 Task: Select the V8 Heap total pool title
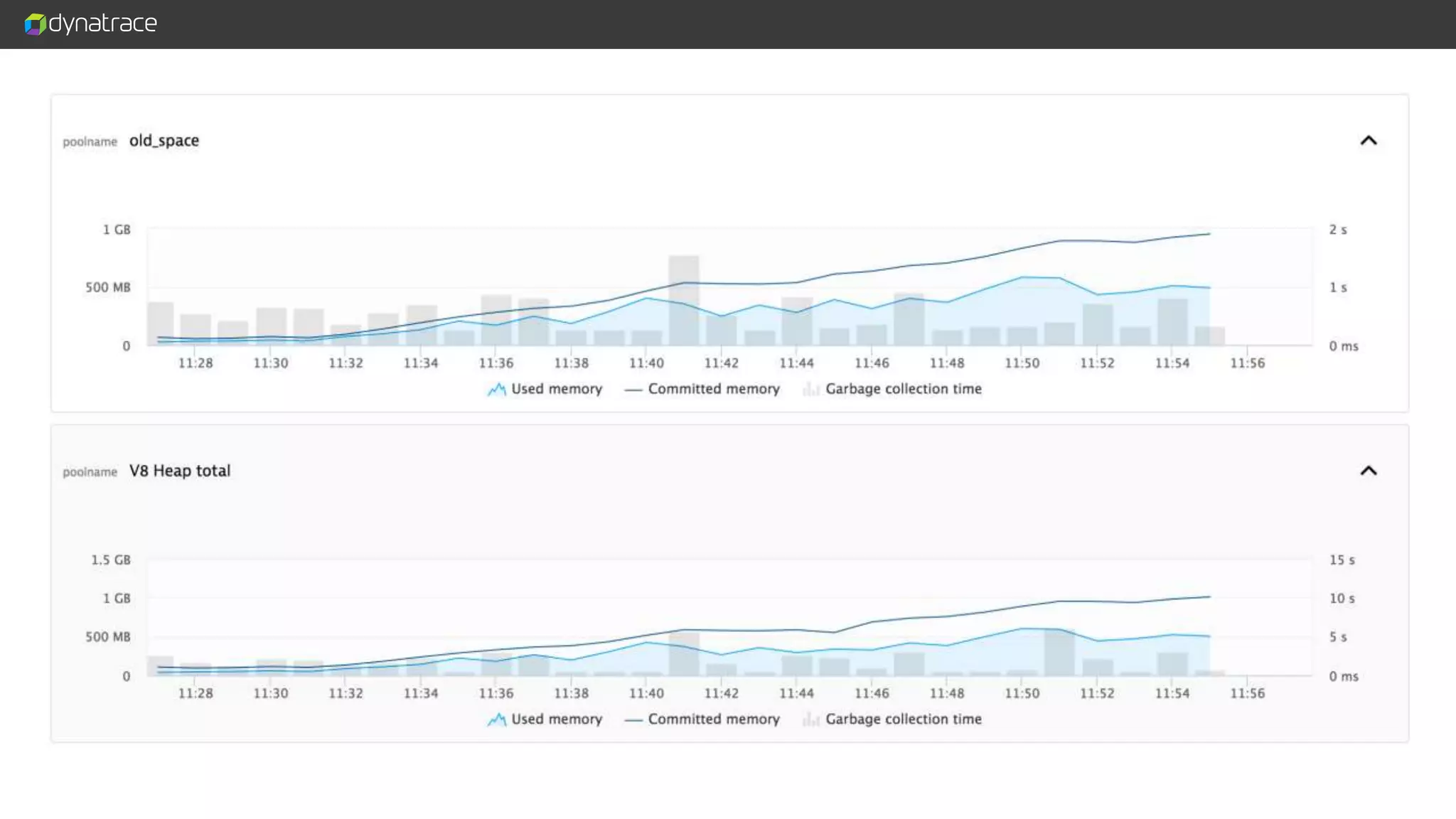point(180,471)
